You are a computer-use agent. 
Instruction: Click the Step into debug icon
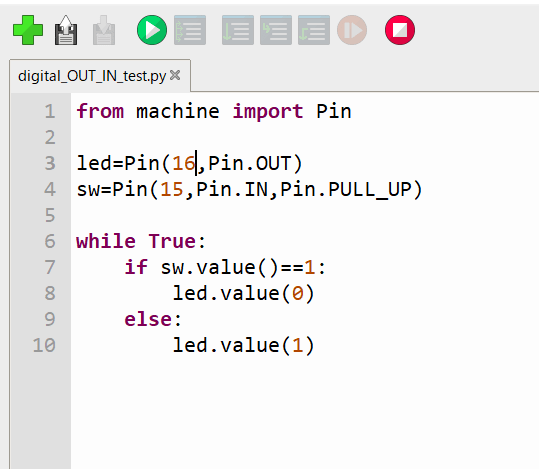(276, 30)
